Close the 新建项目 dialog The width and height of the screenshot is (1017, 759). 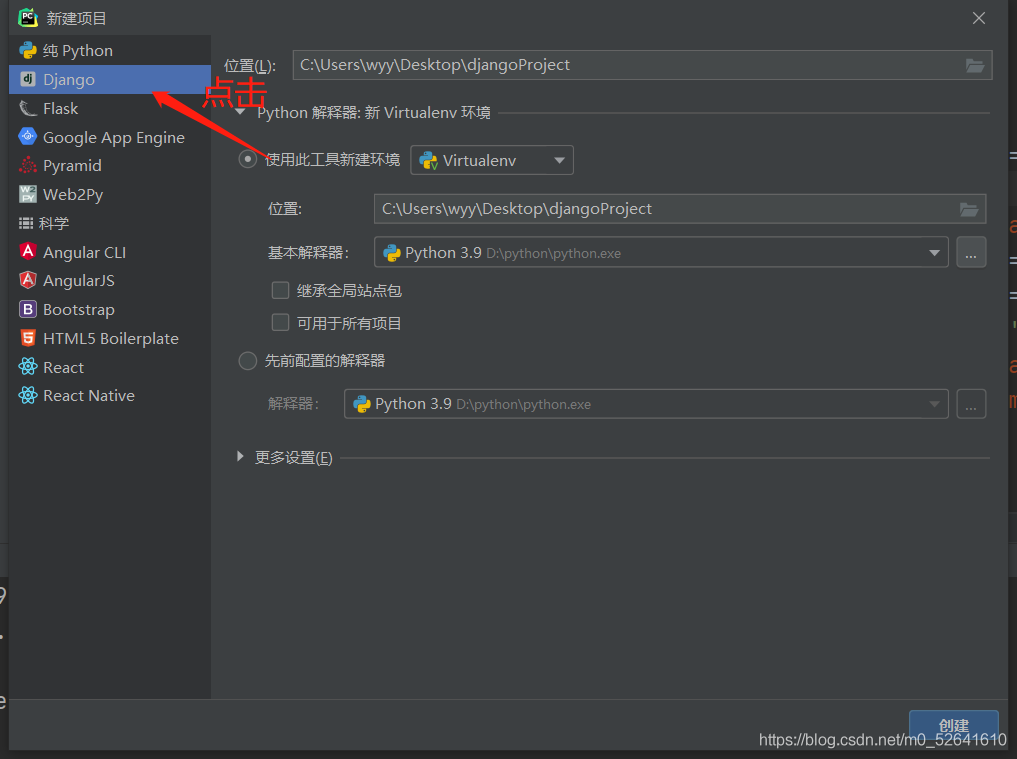pyautogui.click(x=979, y=18)
